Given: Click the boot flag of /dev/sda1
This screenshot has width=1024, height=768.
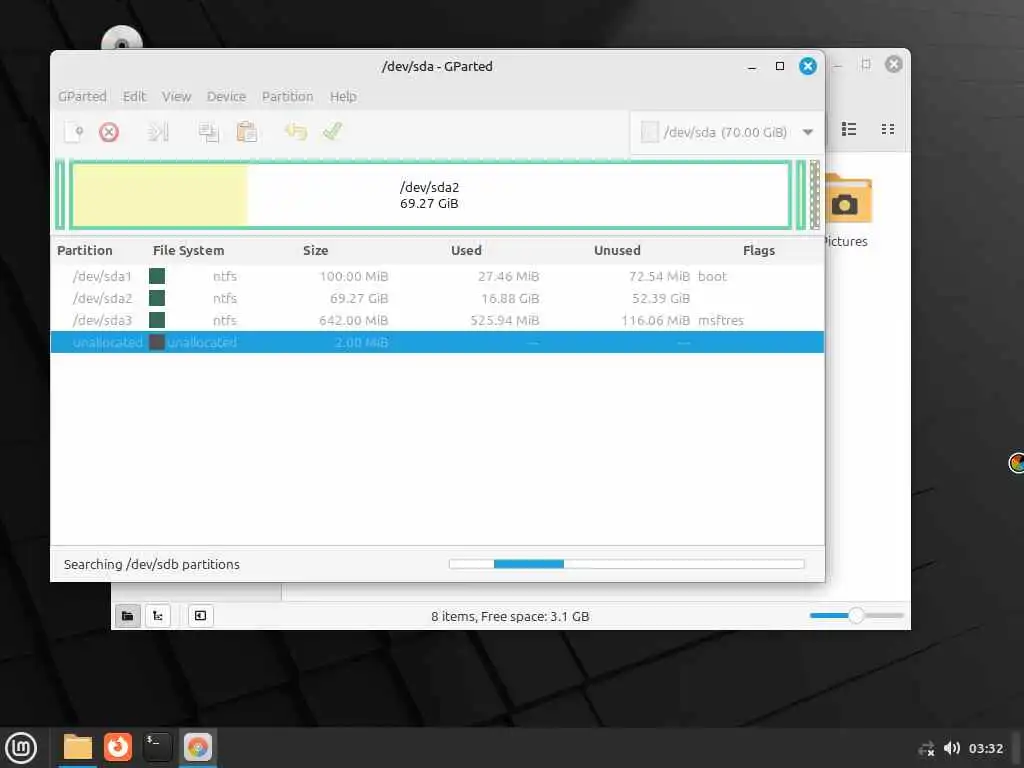Looking at the screenshot, I should pos(712,276).
